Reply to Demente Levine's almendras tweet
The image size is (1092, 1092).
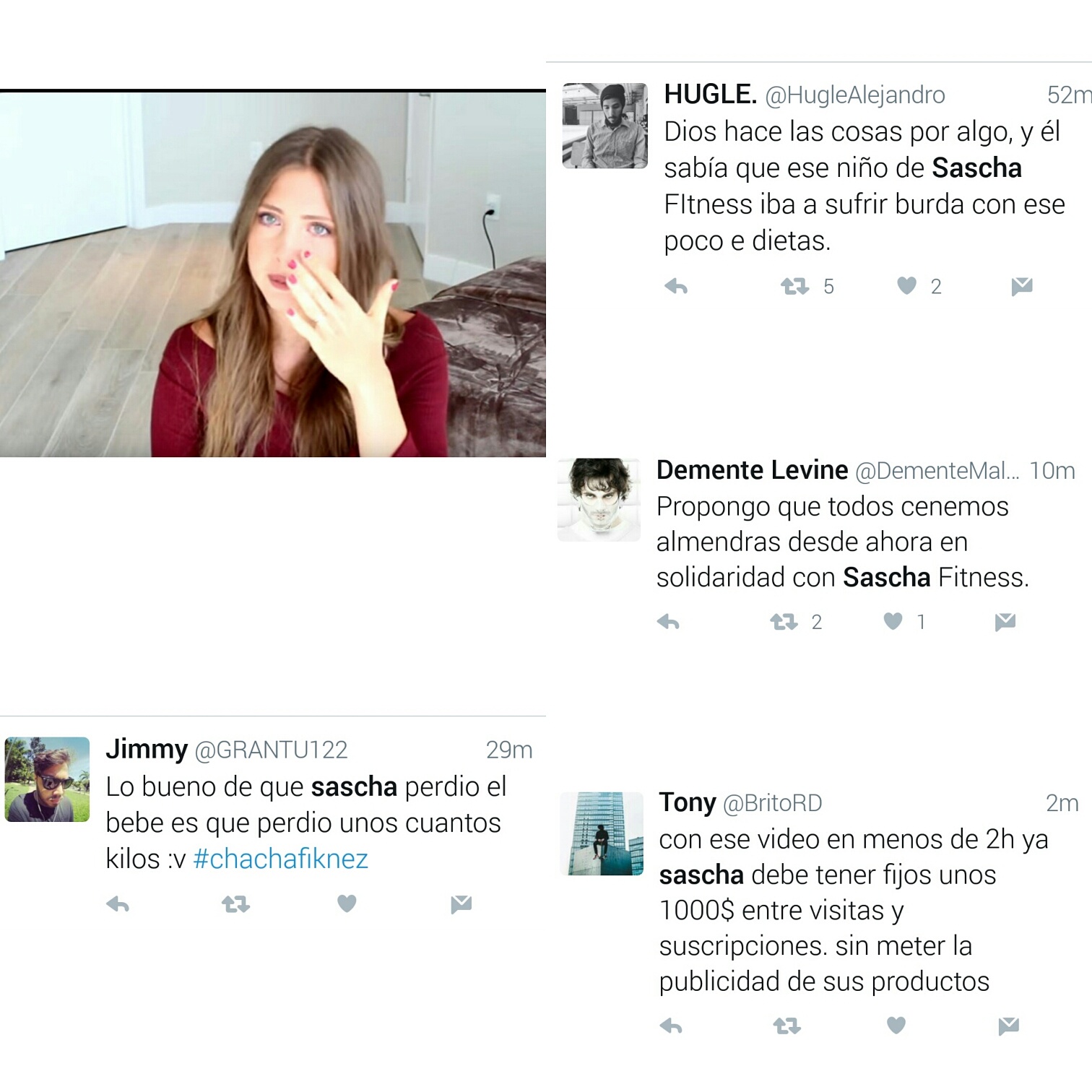668,622
